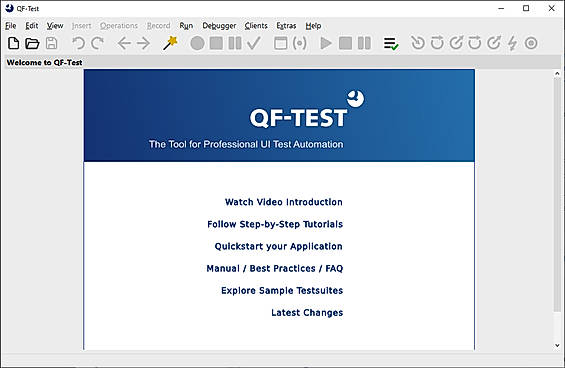Image resolution: width=565 pixels, height=368 pixels.
Task: Click the scrollbar up arrow
Action: coord(557,74)
